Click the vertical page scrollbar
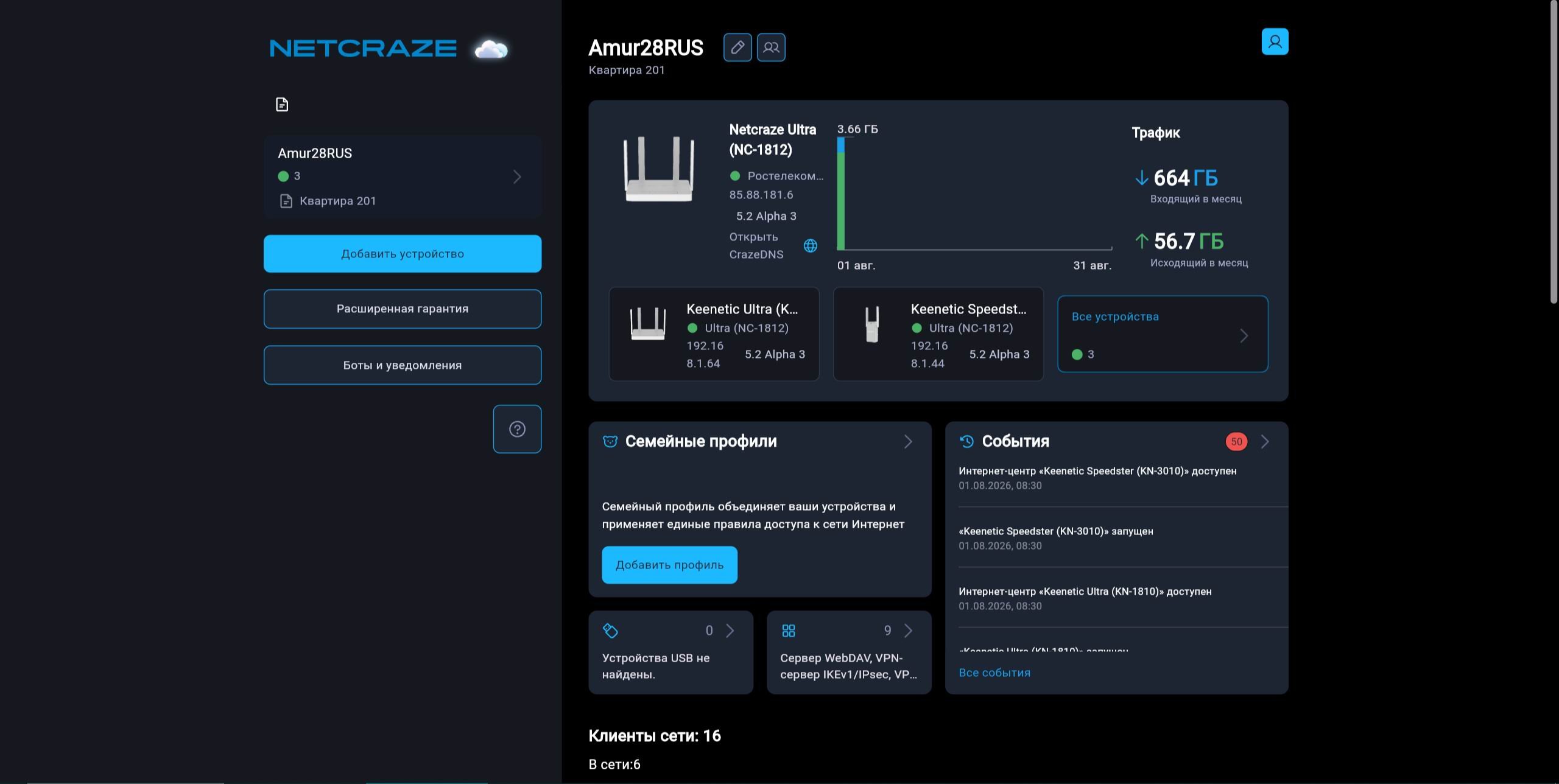Screen dimensions: 1559x784 pos(1554,152)
